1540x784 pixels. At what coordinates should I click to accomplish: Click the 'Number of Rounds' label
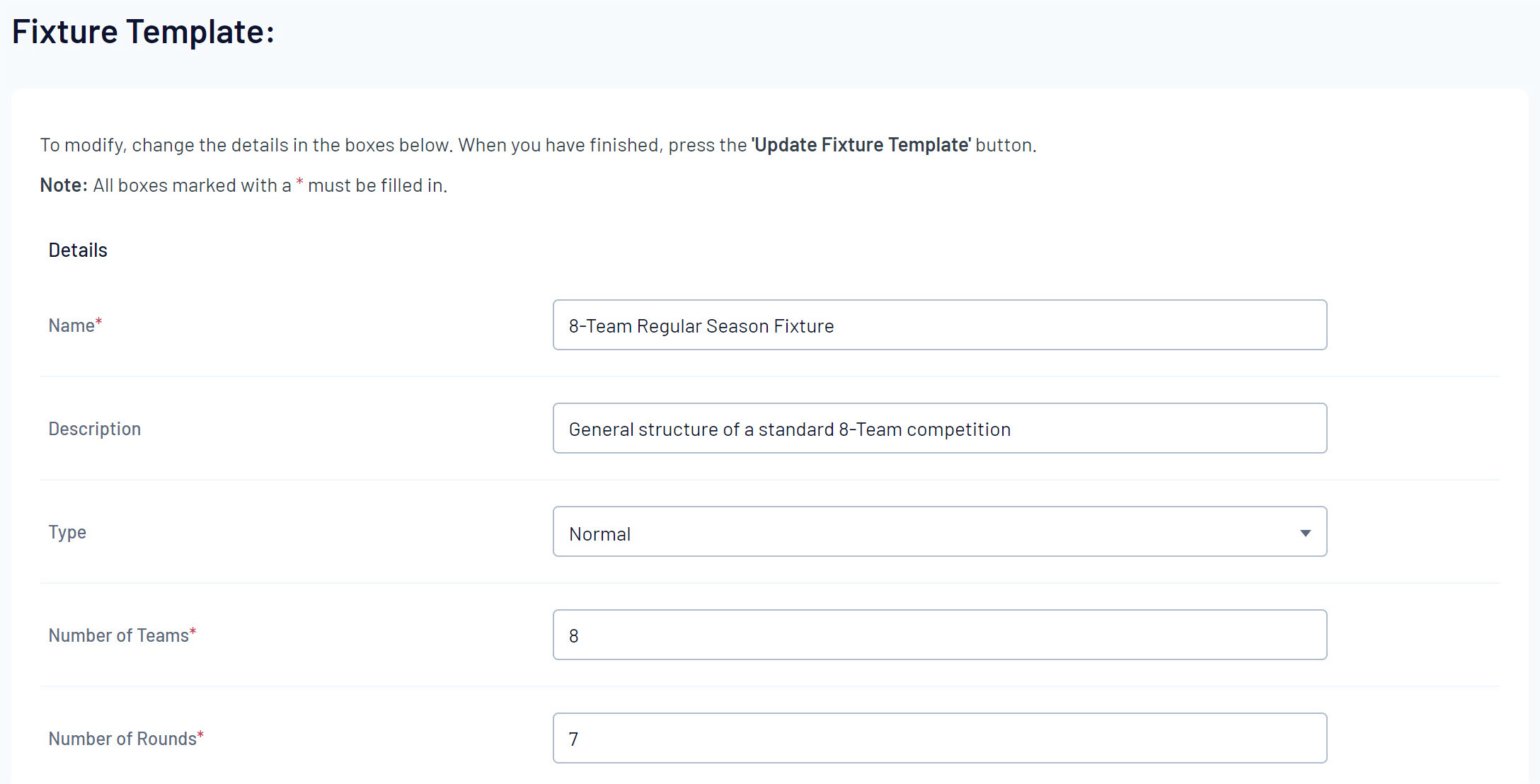[122, 739]
